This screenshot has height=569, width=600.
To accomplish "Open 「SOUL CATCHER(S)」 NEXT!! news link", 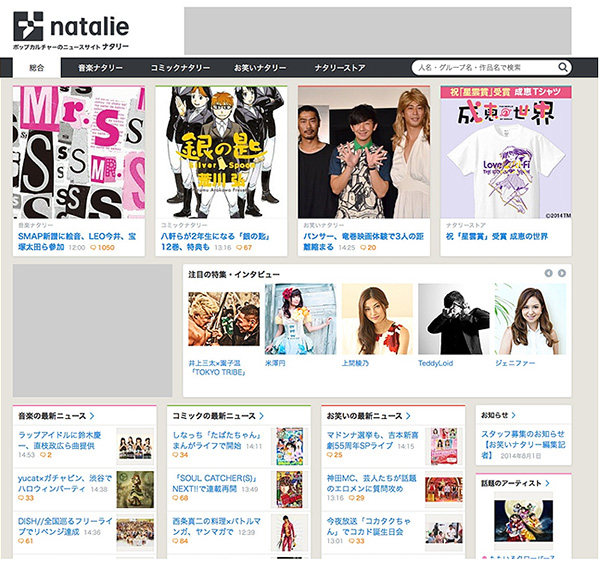I will coord(215,483).
